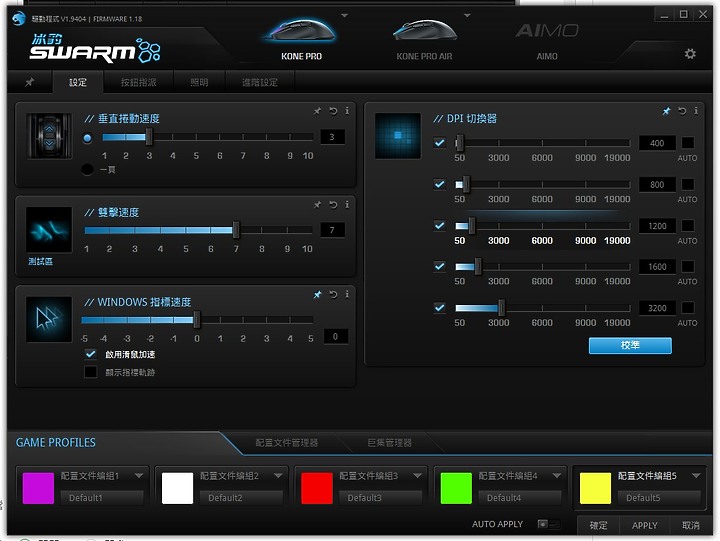Click the blue 校準 calibrate button
The width and height of the screenshot is (720, 541).
[x=630, y=345]
